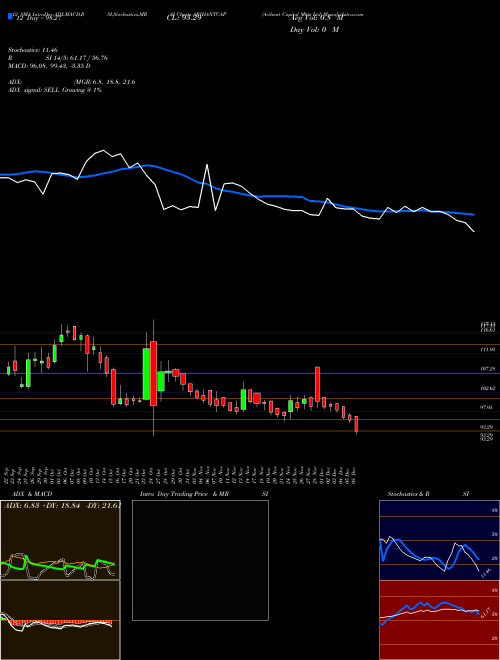
Task: Click the 111.95 price axis label
Action: point(488,349)
